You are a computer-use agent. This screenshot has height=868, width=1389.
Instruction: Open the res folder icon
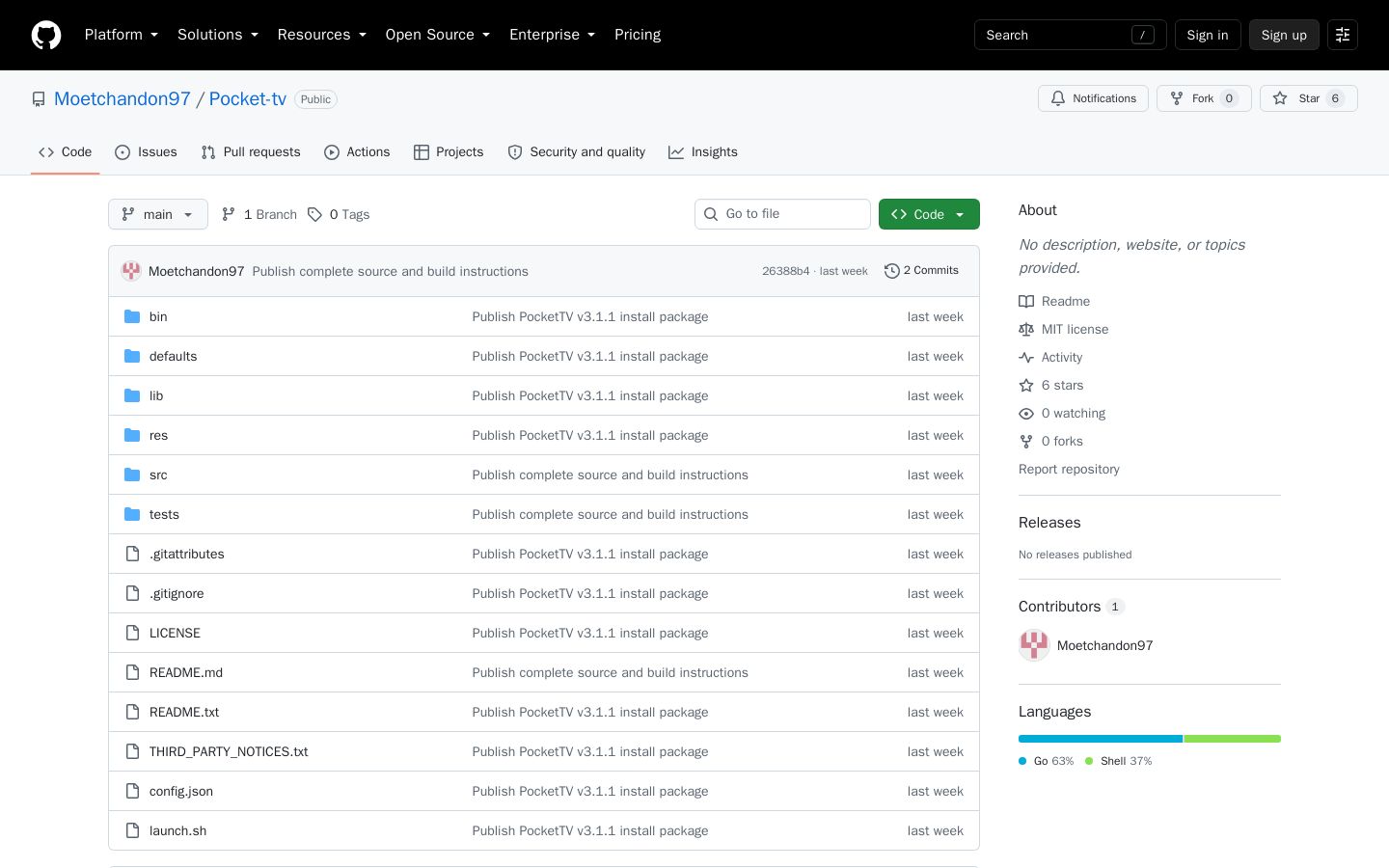coord(132,435)
